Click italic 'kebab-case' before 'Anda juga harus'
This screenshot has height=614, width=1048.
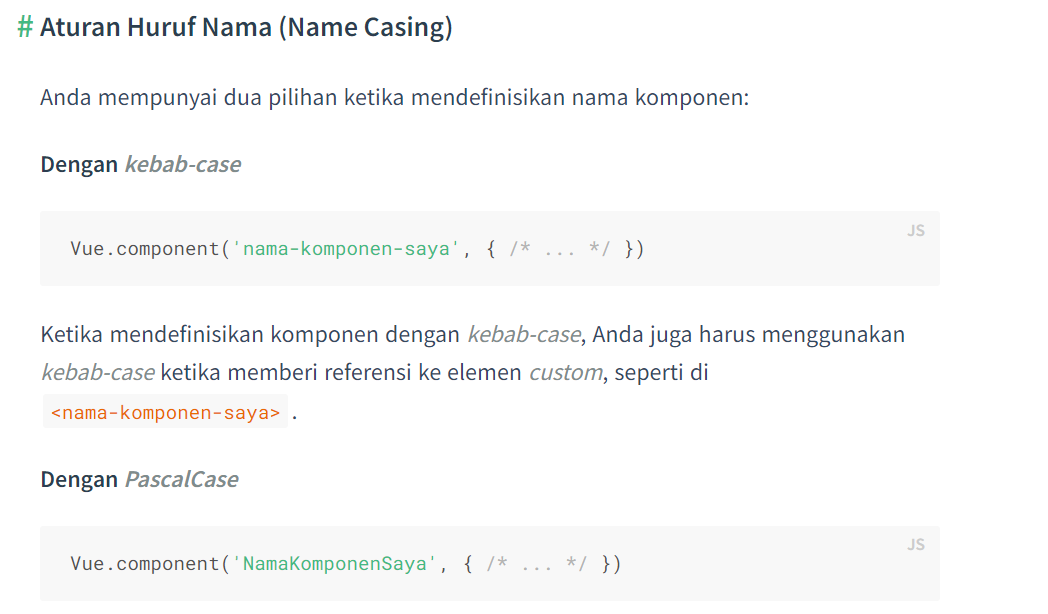(x=523, y=334)
